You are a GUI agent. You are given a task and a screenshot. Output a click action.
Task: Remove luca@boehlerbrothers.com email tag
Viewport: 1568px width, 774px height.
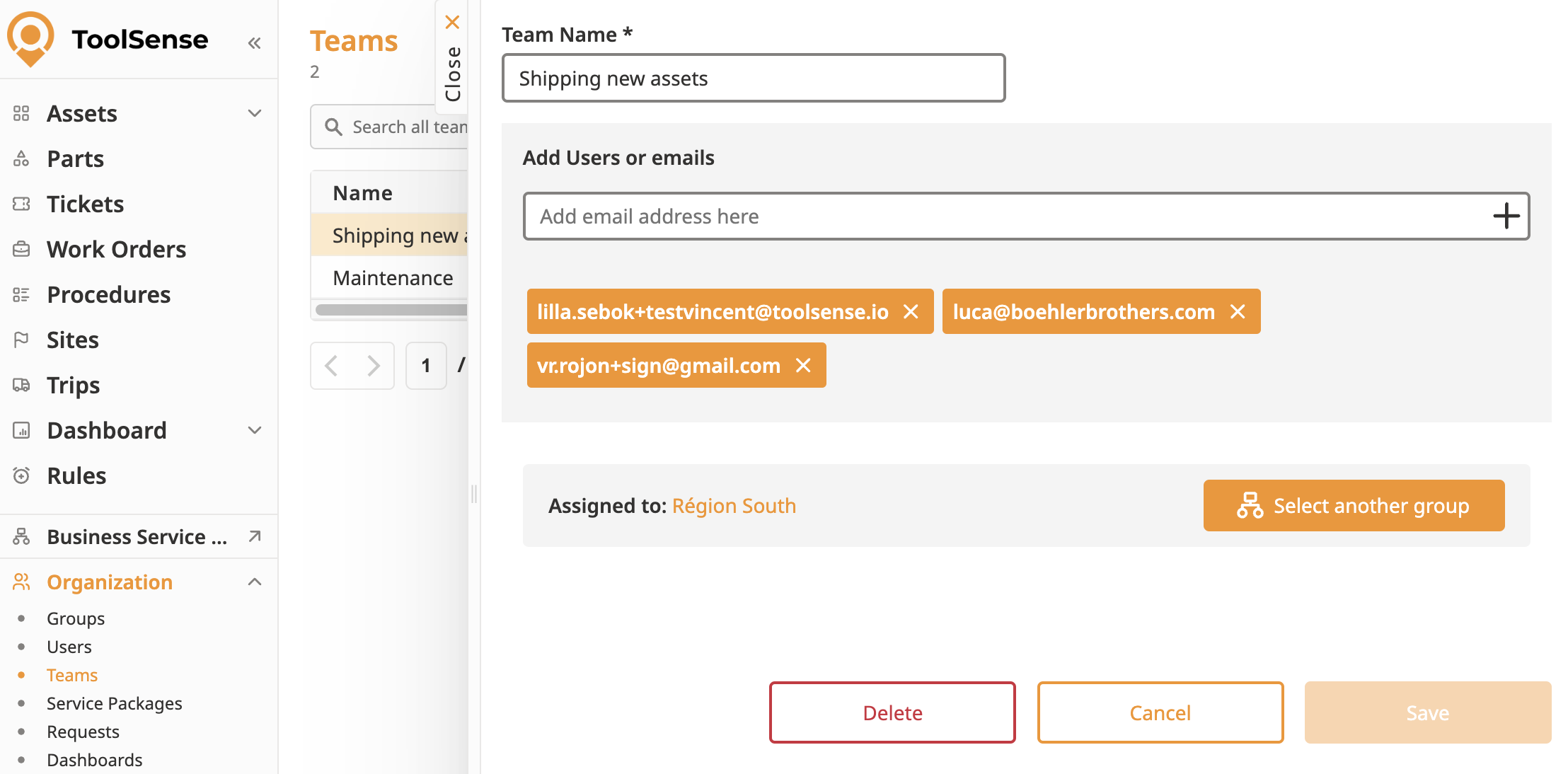(x=1238, y=311)
